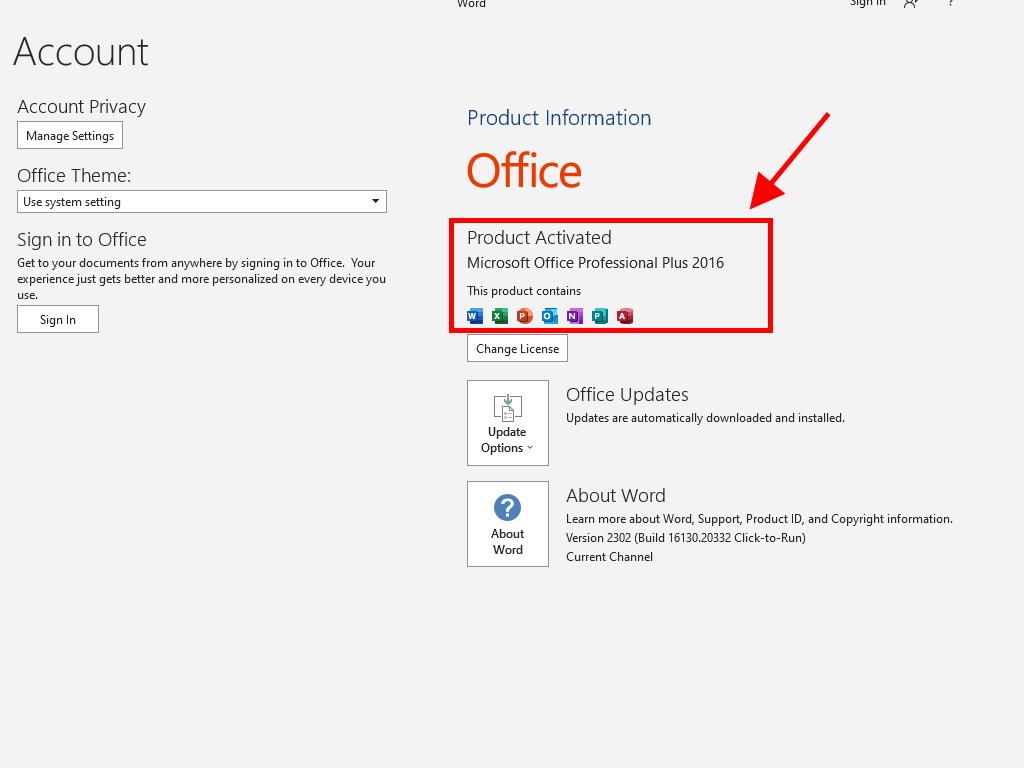Open the Update Options menu

tap(507, 423)
